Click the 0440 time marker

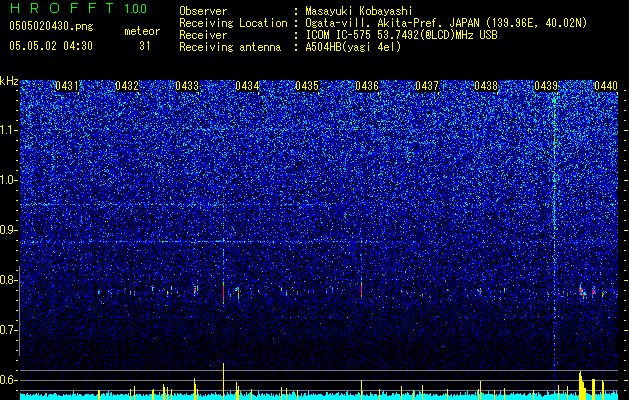click(606, 86)
